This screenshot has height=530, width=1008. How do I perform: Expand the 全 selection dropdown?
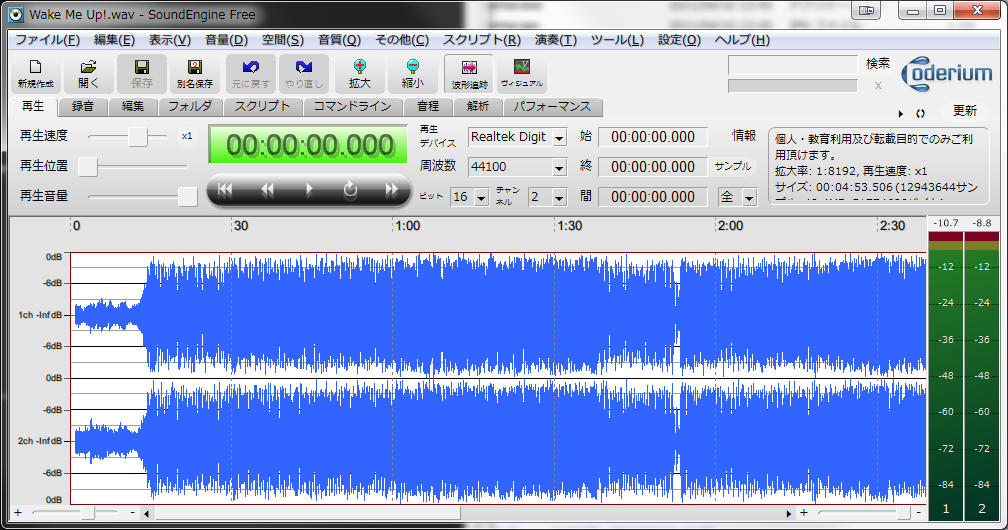pos(749,197)
